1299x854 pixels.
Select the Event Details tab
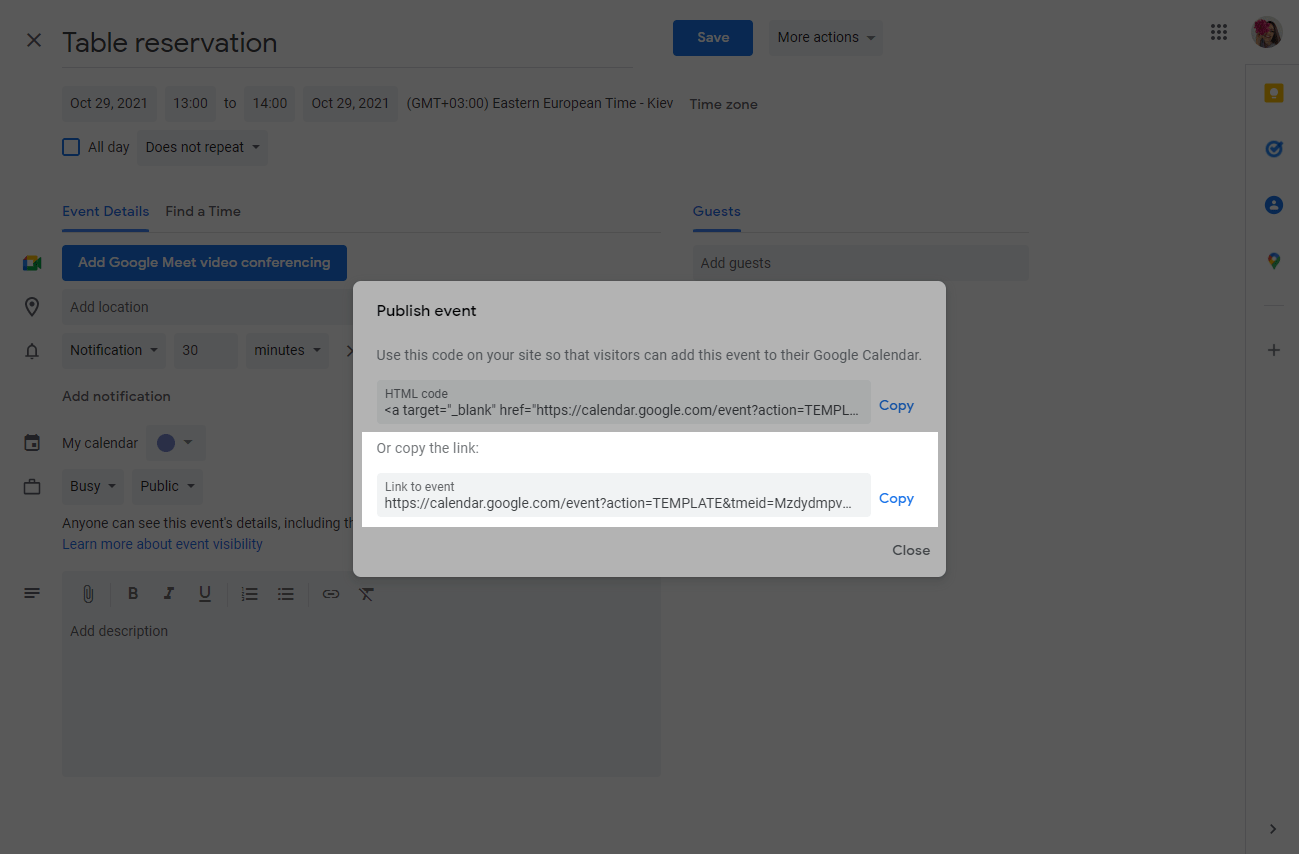(105, 211)
